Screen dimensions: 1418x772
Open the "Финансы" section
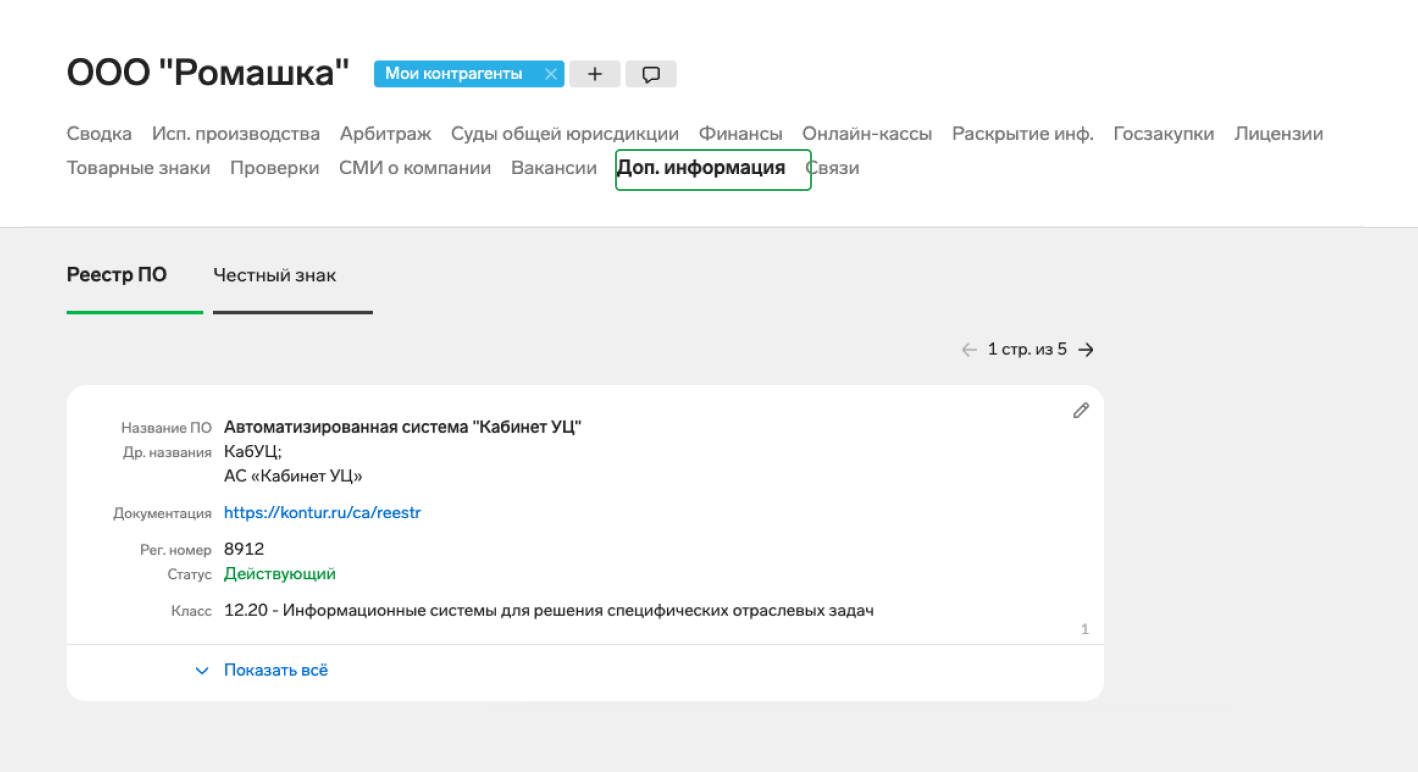(740, 133)
